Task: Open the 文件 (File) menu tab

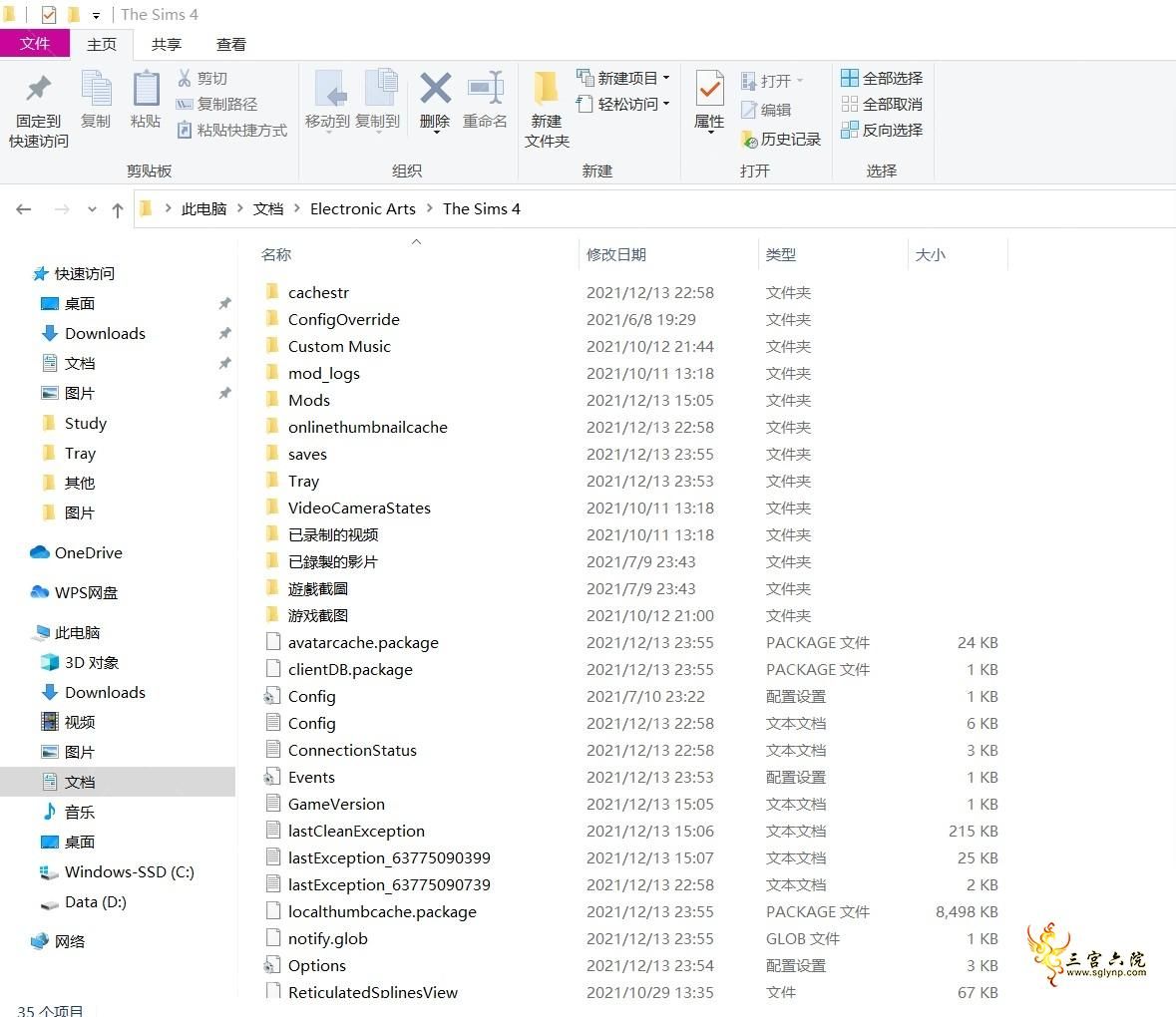Action: click(35, 44)
